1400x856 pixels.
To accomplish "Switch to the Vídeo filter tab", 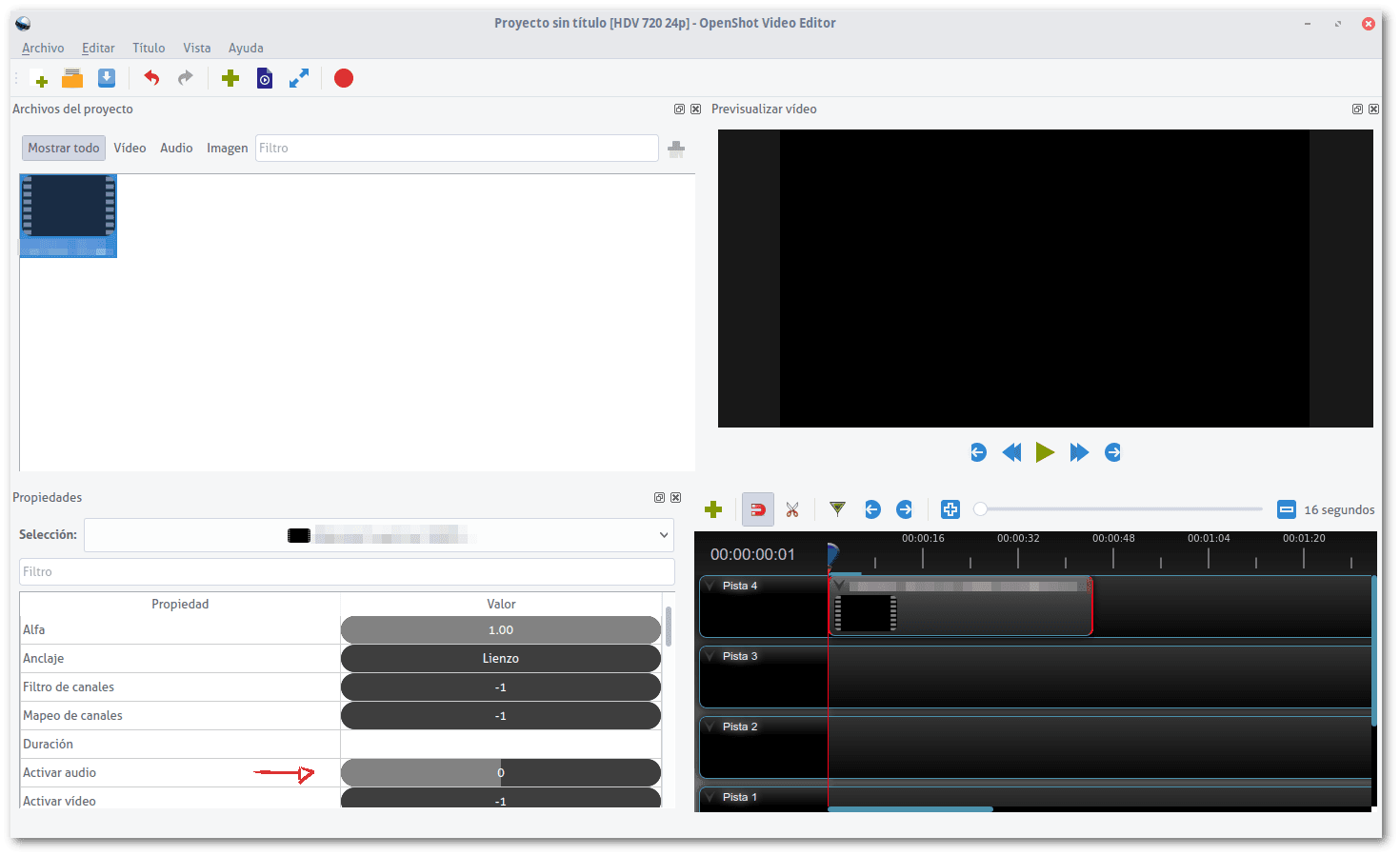I will (130, 148).
